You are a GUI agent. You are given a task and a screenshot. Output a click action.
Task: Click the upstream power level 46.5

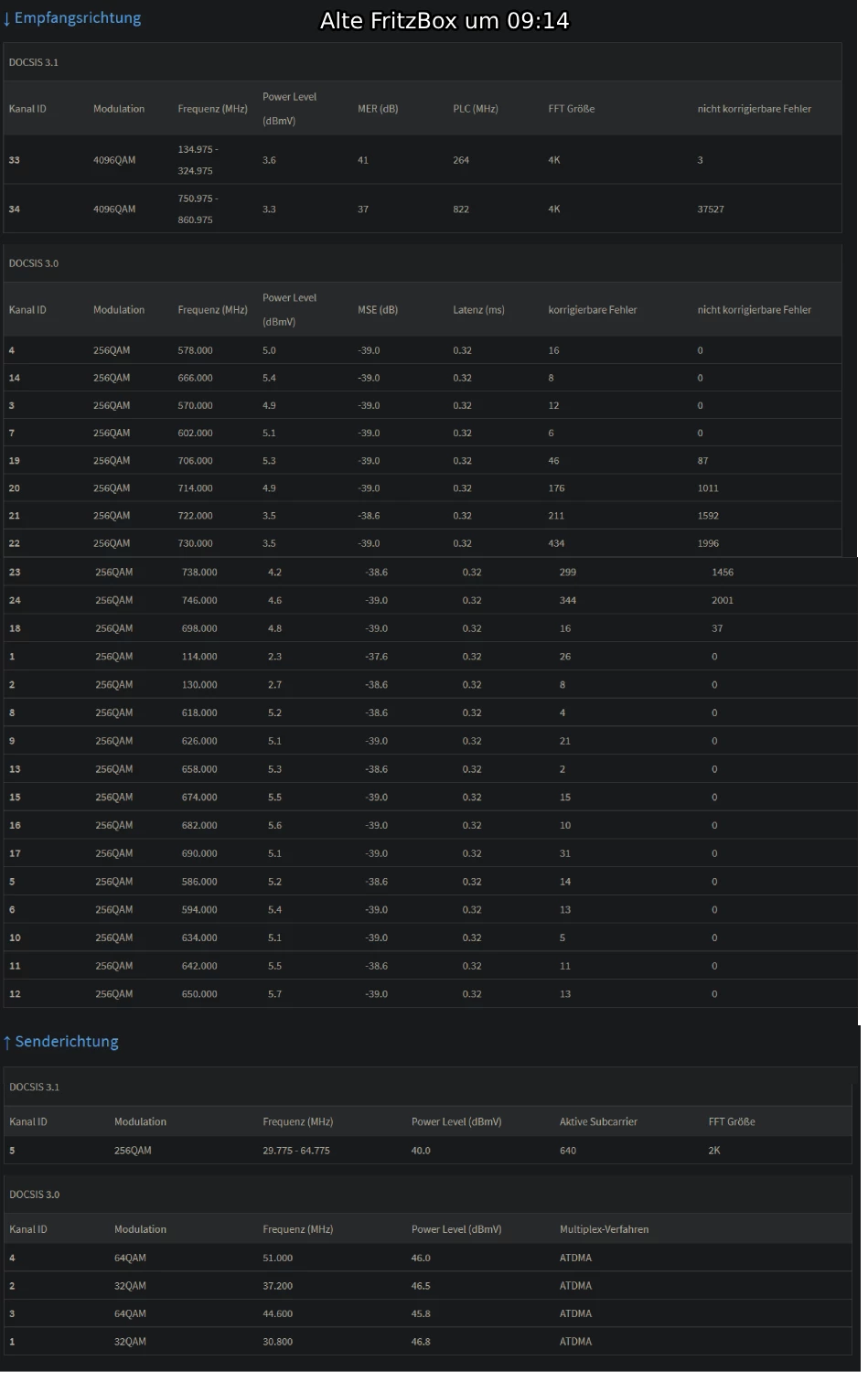(421, 1286)
